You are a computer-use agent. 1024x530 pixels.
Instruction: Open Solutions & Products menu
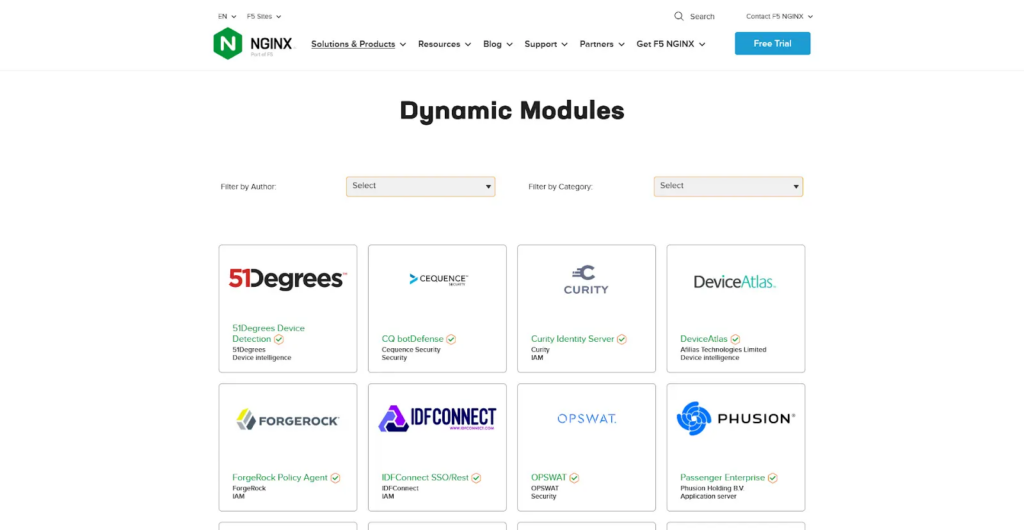pos(359,44)
